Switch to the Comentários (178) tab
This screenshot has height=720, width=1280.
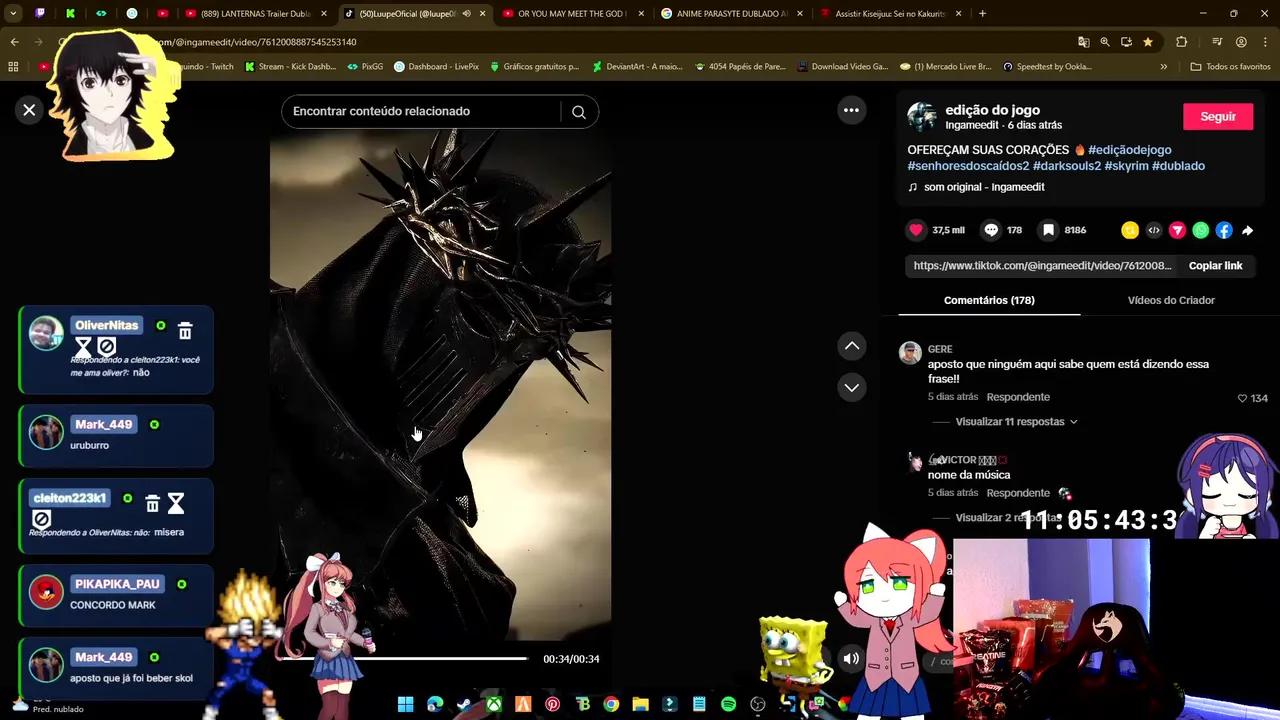[x=989, y=300]
